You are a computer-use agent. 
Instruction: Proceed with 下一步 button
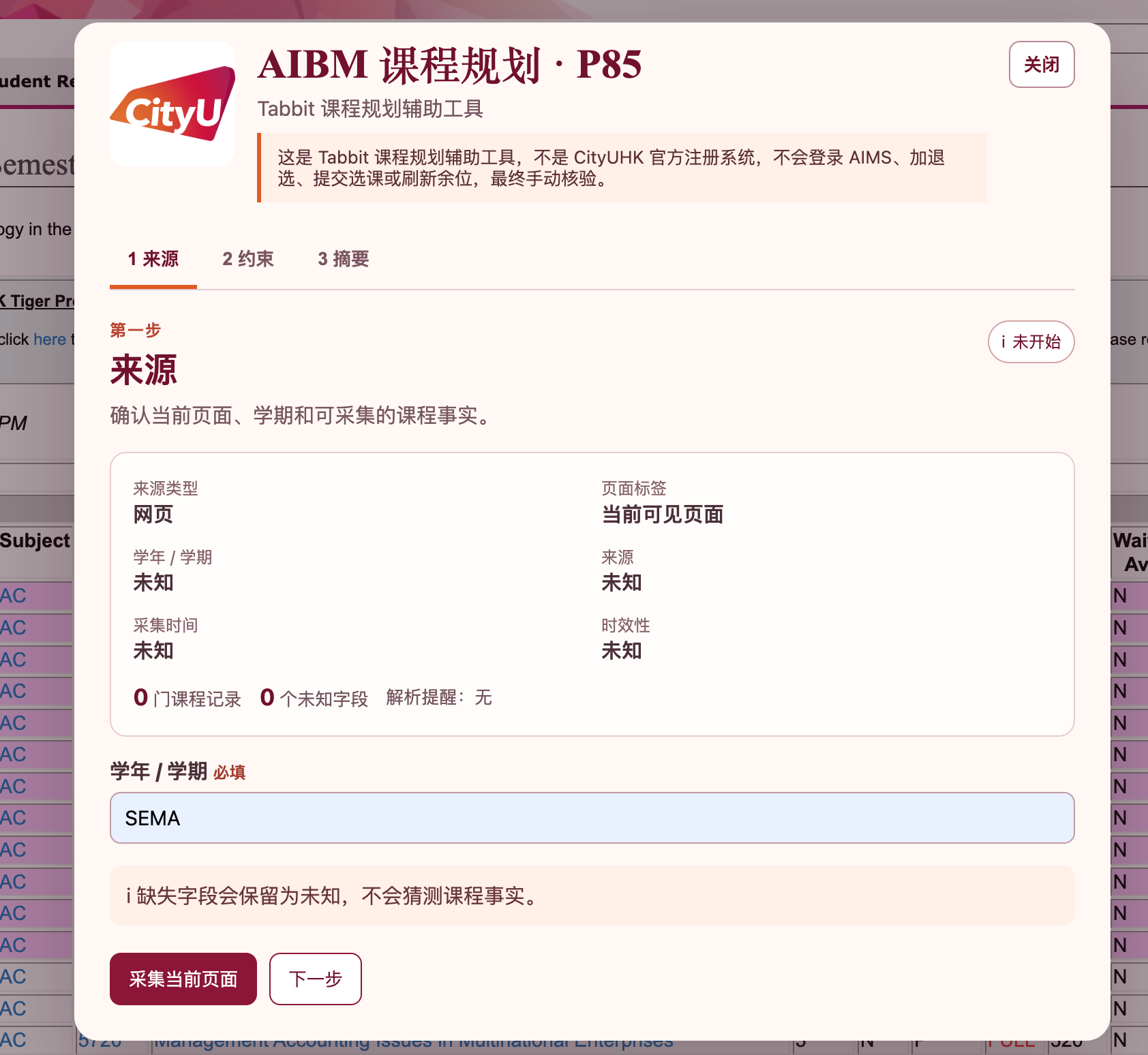tap(316, 979)
